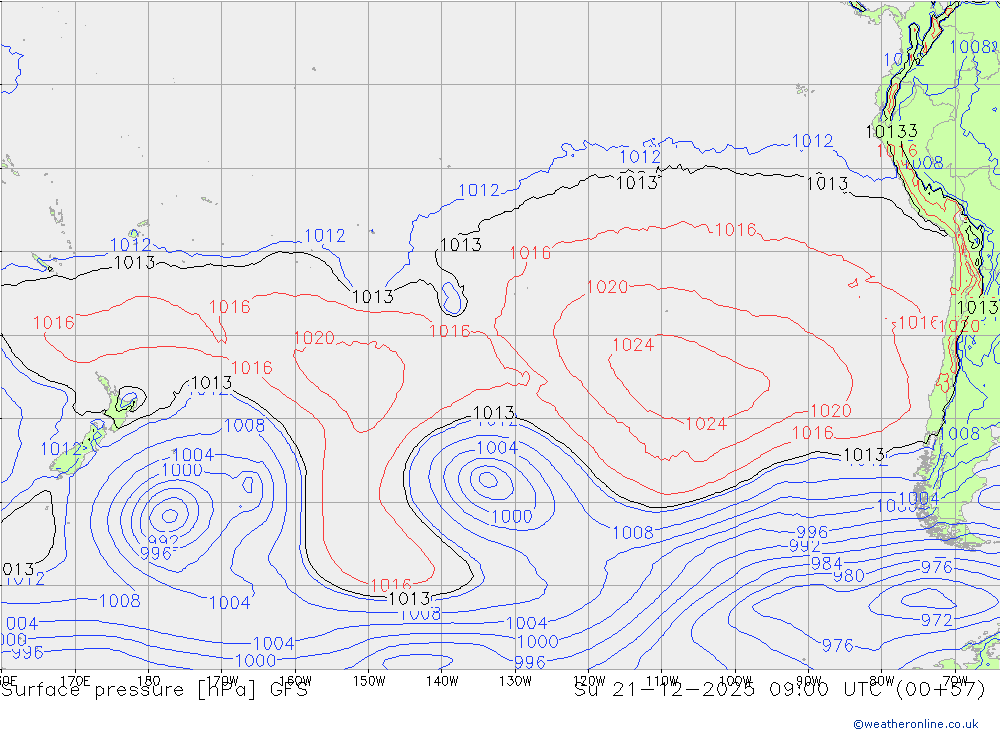Click the 984 isobar label
The width and height of the screenshot is (1000, 733).
(x=827, y=563)
